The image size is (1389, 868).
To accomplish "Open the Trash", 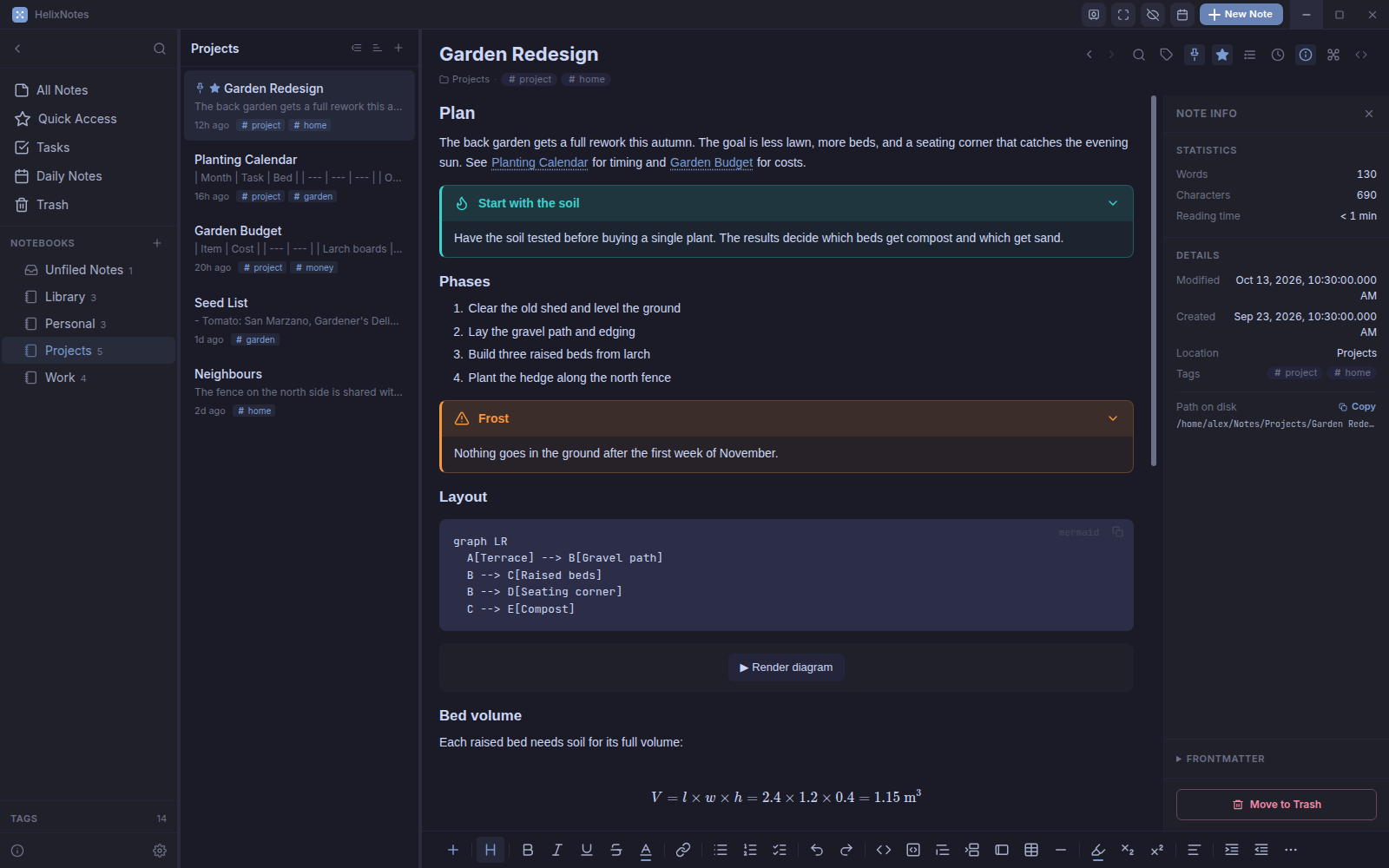I will pyautogui.click(x=88, y=205).
